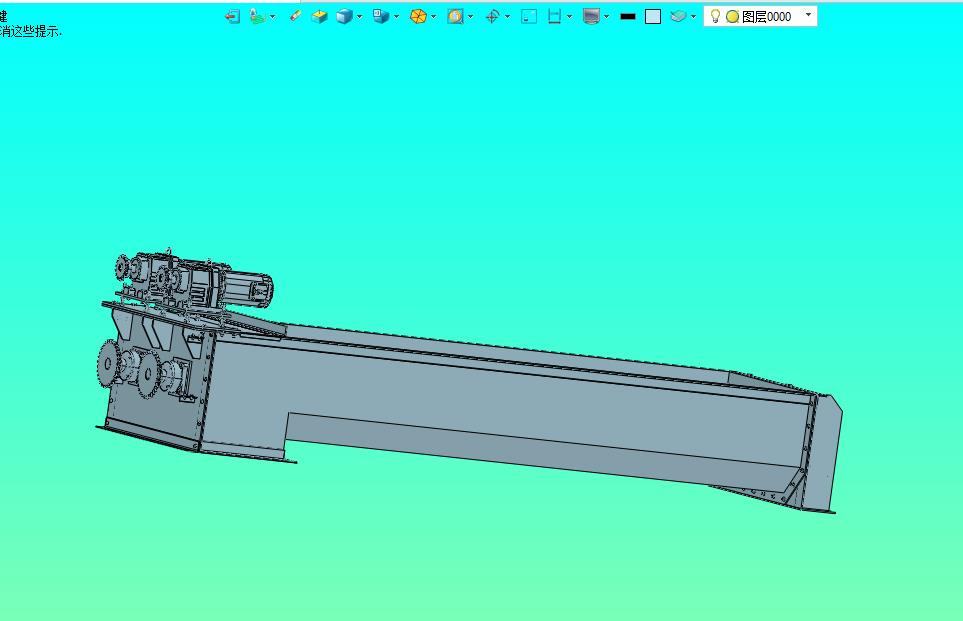Open the 图层0000 layer dropdown
This screenshot has width=963, height=621.
tap(808, 15)
